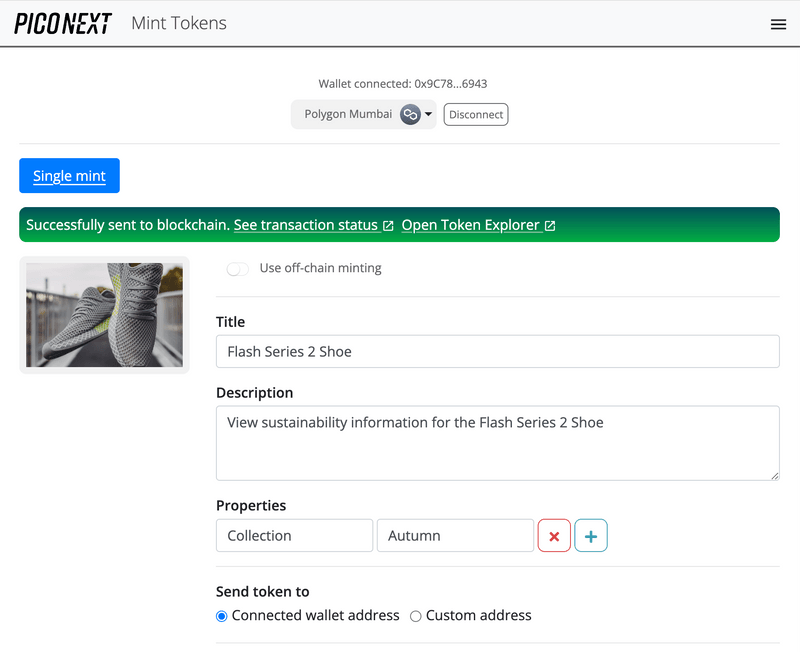800x652 pixels.
Task: Click the Autumn property value field
Action: 455,536
